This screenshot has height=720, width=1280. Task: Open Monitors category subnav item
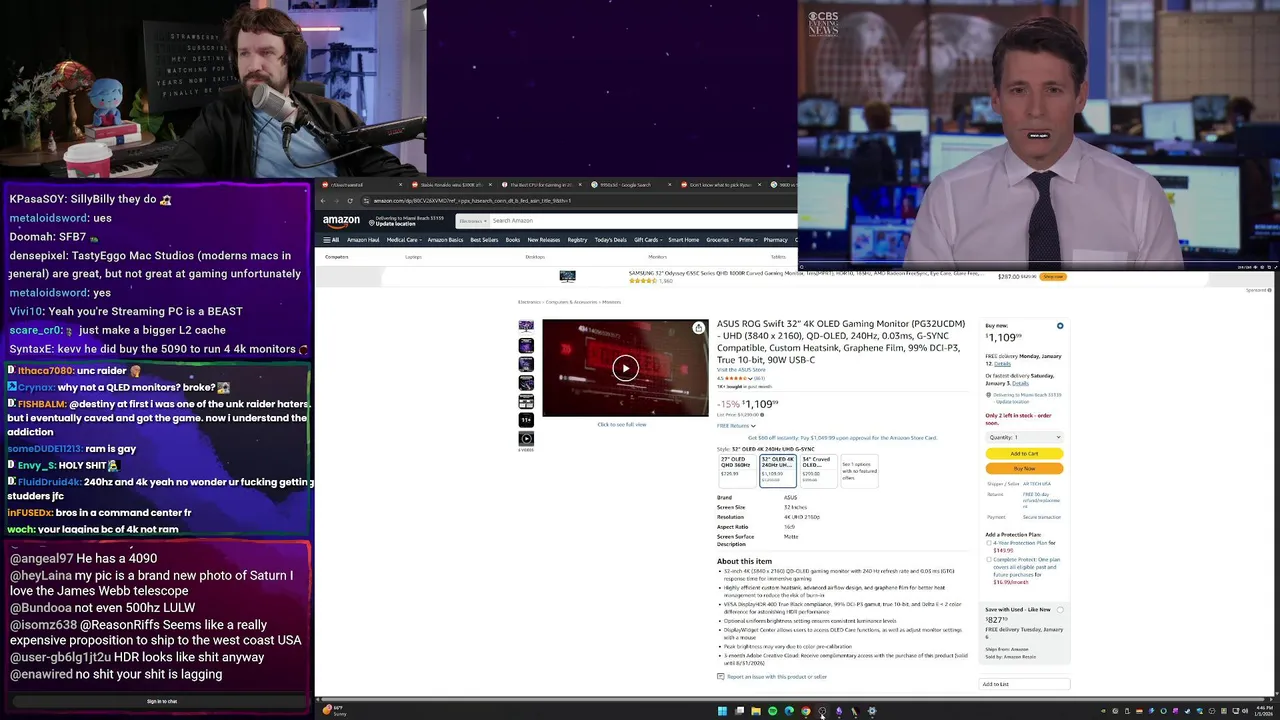tap(657, 257)
